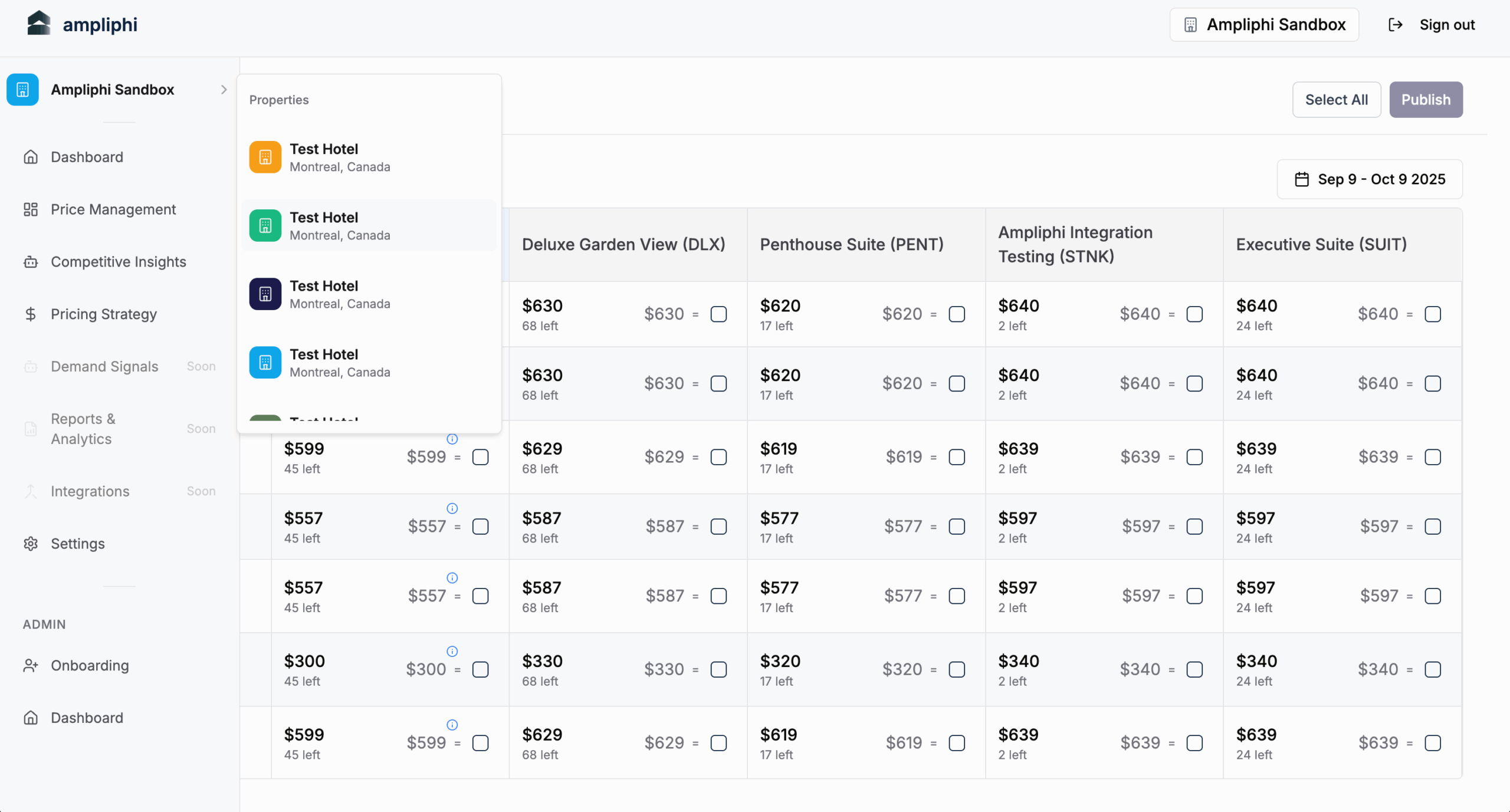Screen dimensions: 1510x812
Task: Open the Sep 9 - Oct 9 2025 date picker
Action: pyautogui.click(x=1370, y=179)
